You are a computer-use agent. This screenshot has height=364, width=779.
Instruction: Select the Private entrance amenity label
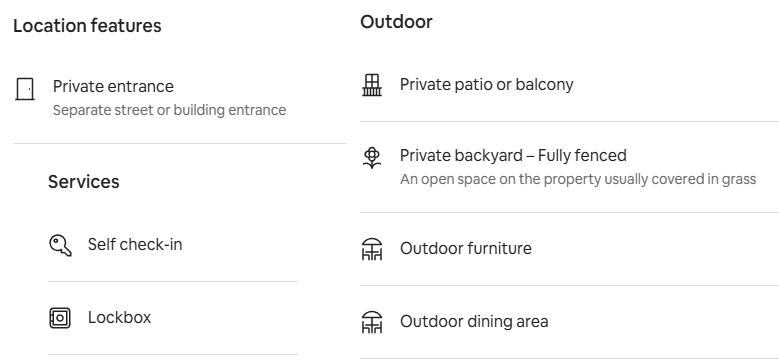click(113, 86)
